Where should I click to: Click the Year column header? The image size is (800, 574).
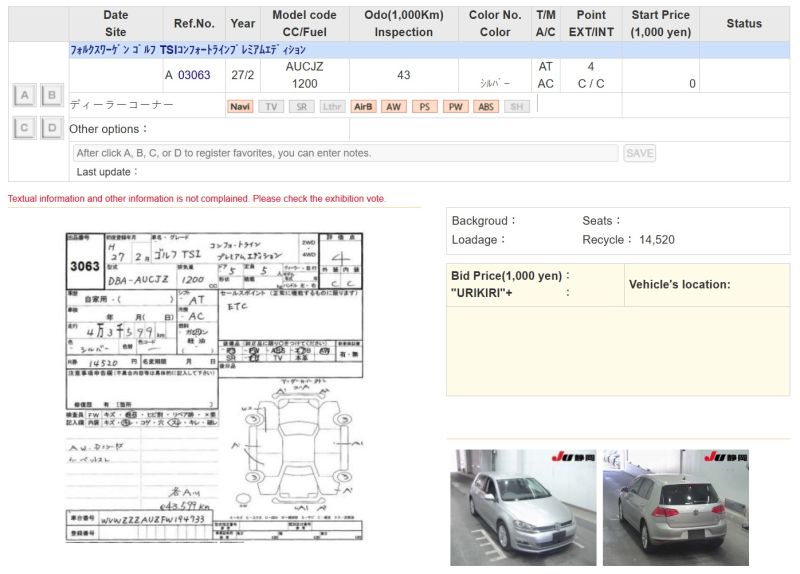click(242, 23)
